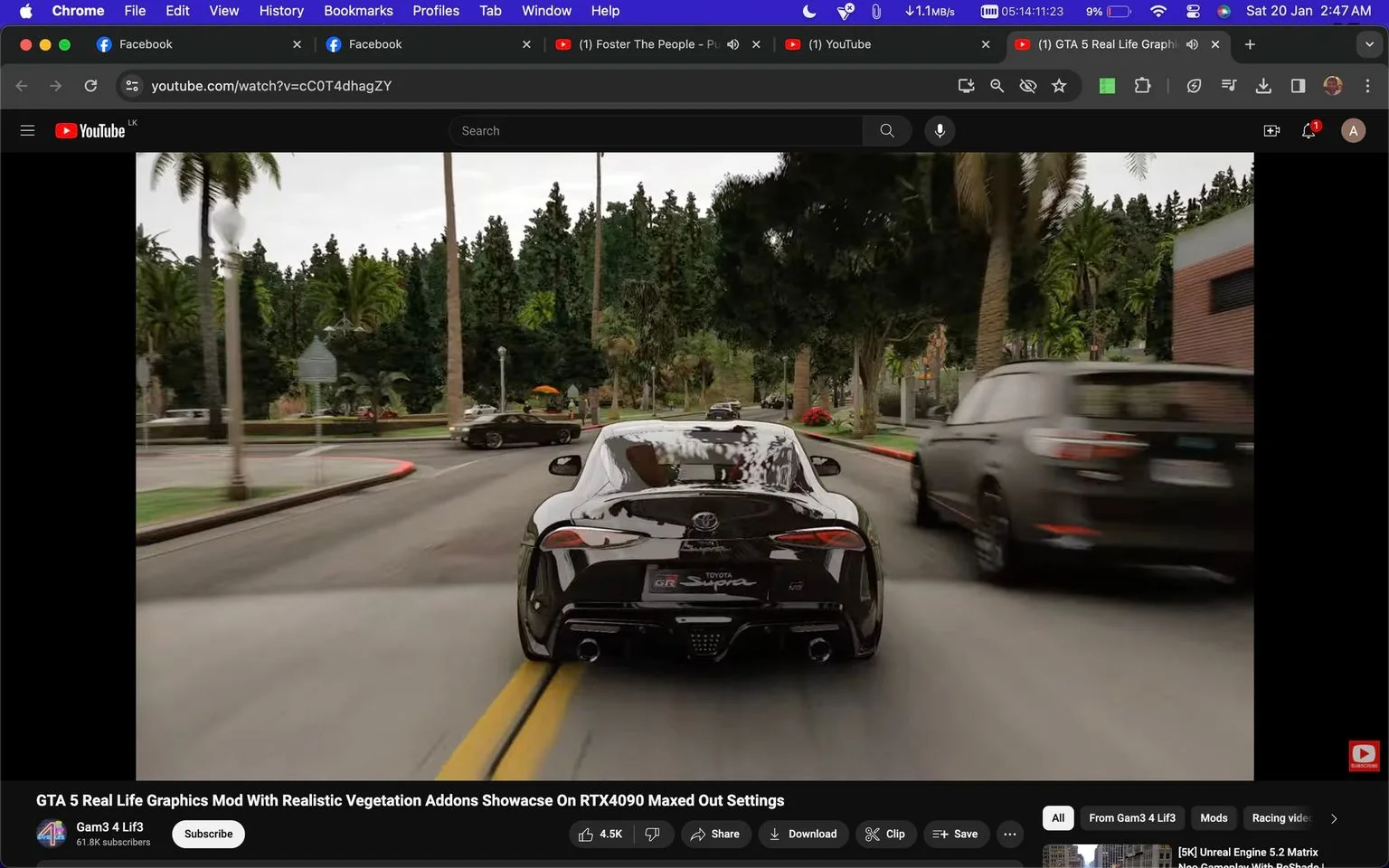Open Chrome extensions puzzle icon
Image resolution: width=1389 pixels, height=868 pixels.
point(1142,86)
